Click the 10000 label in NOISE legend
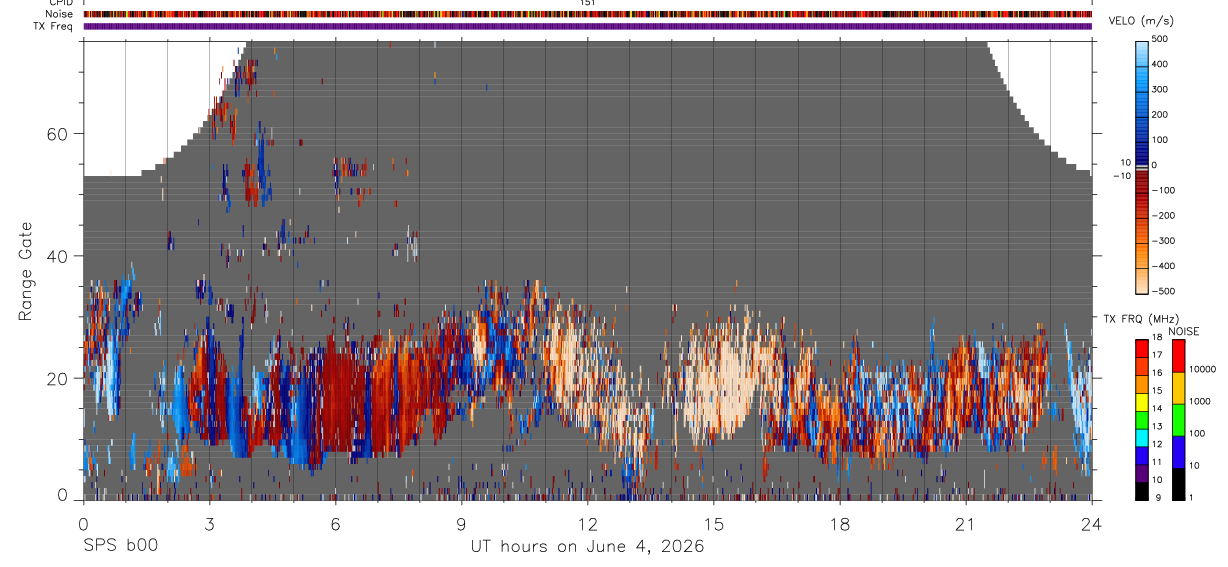1228x567 pixels. pos(1204,370)
